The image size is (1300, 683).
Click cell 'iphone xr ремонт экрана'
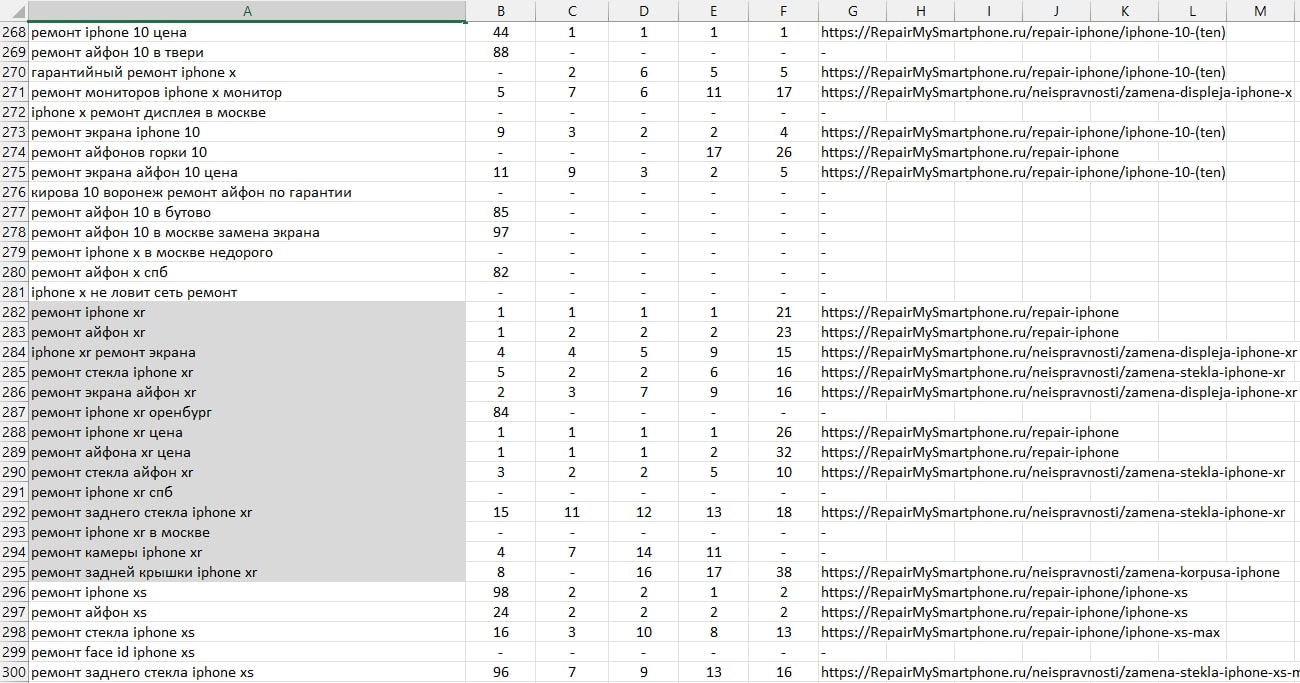(x=247, y=352)
